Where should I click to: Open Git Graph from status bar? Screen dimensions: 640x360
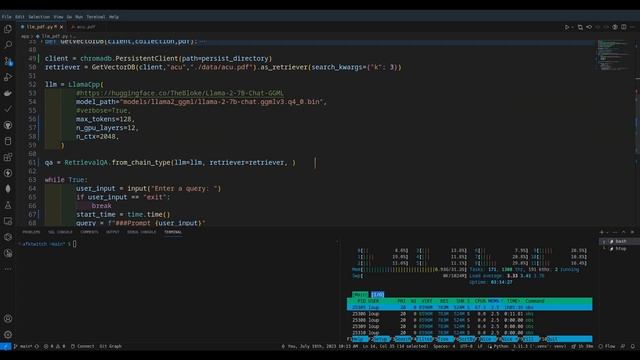110,346
